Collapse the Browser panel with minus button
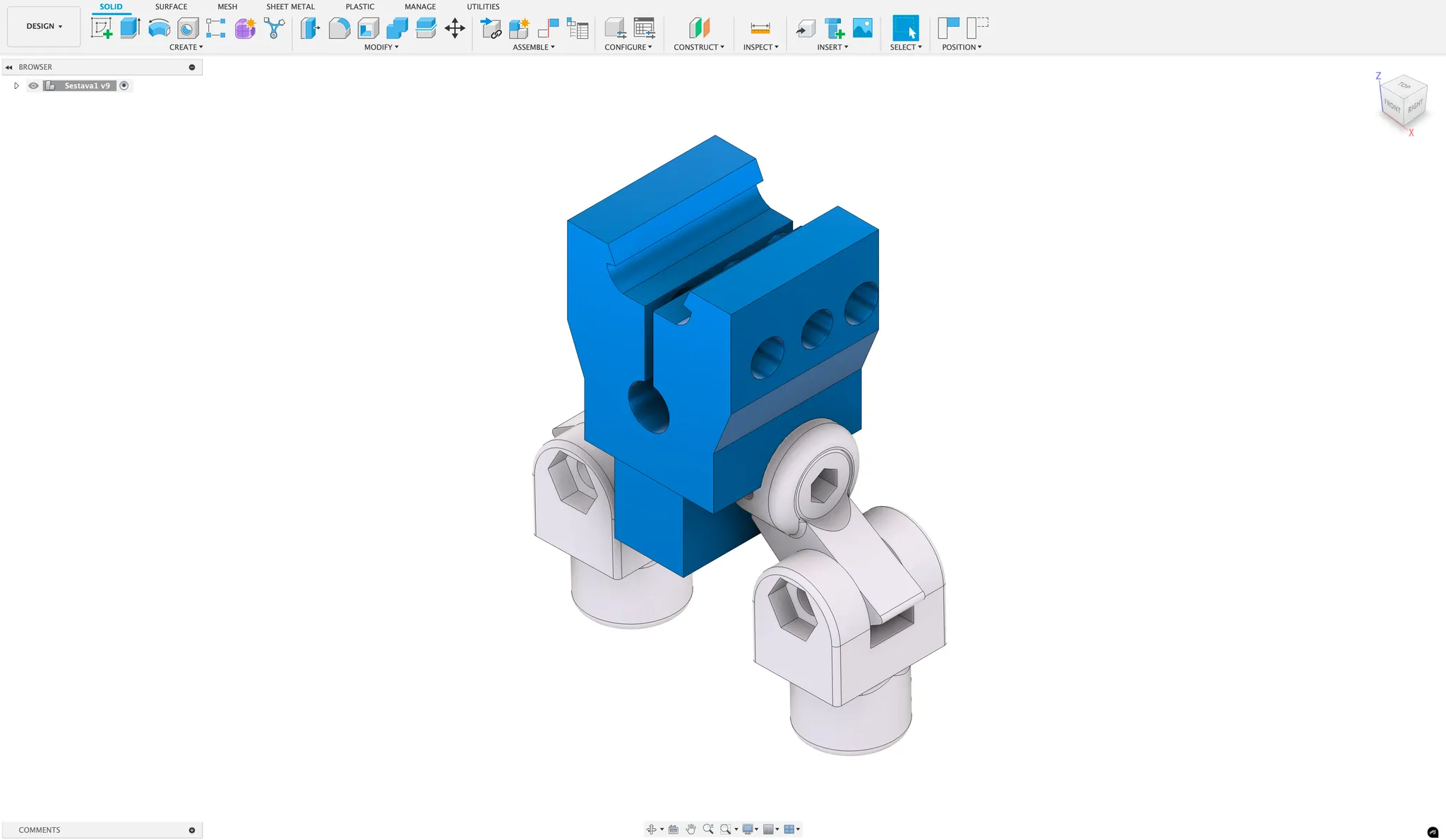The height and width of the screenshot is (840, 1446). click(x=192, y=67)
